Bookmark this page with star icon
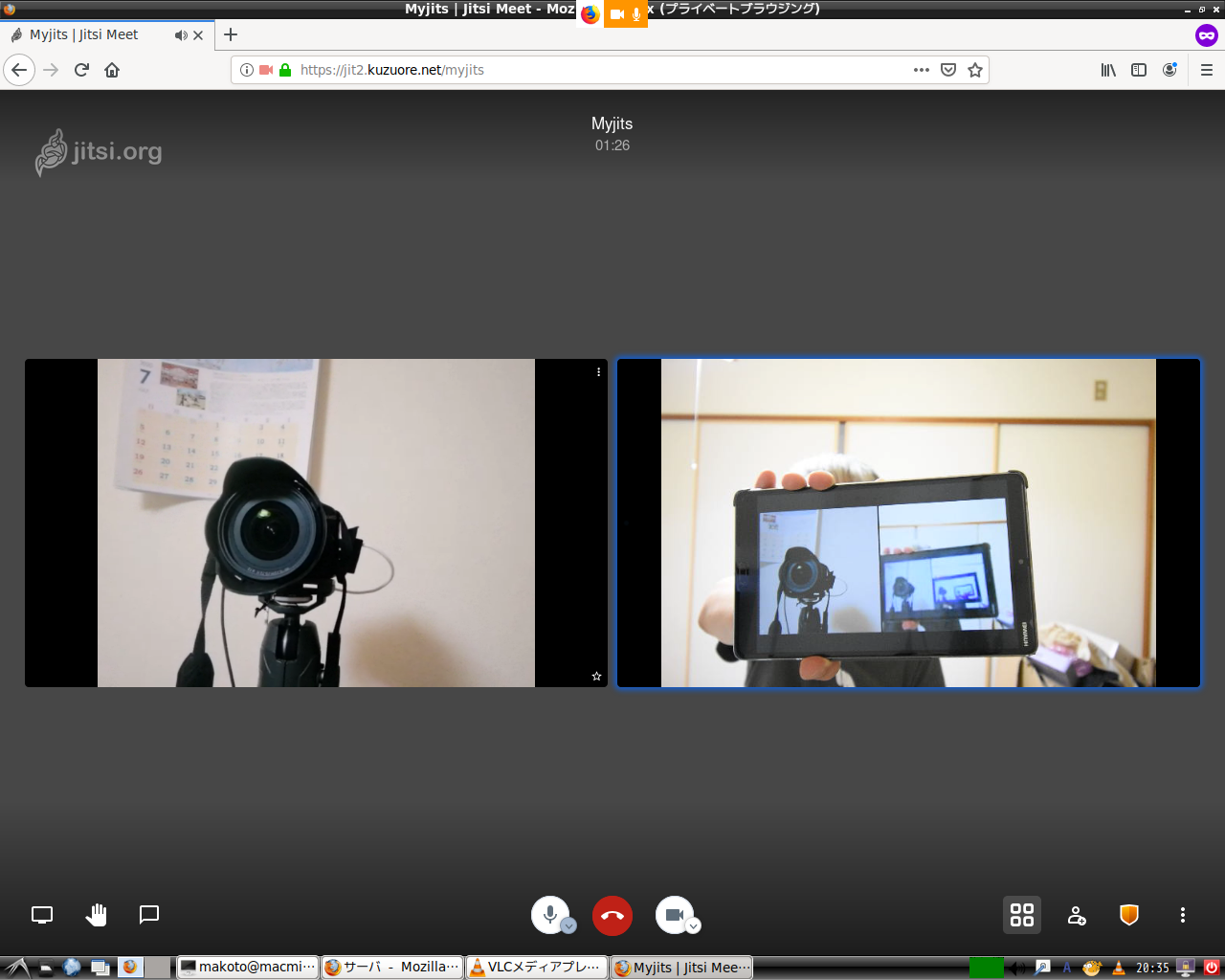This screenshot has width=1225, height=980. click(975, 70)
